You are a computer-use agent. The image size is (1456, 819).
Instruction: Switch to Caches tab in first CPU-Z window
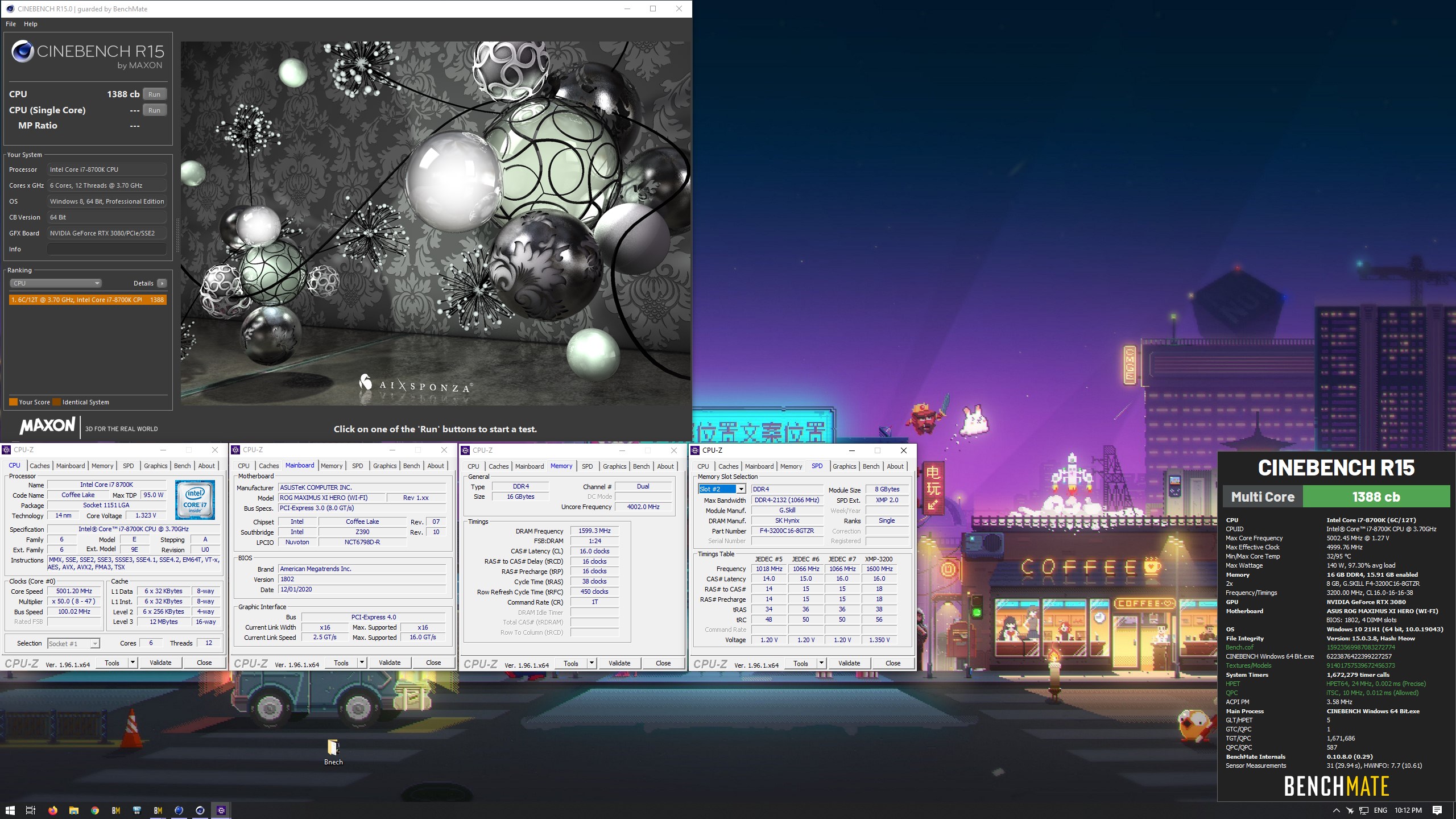point(40,466)
